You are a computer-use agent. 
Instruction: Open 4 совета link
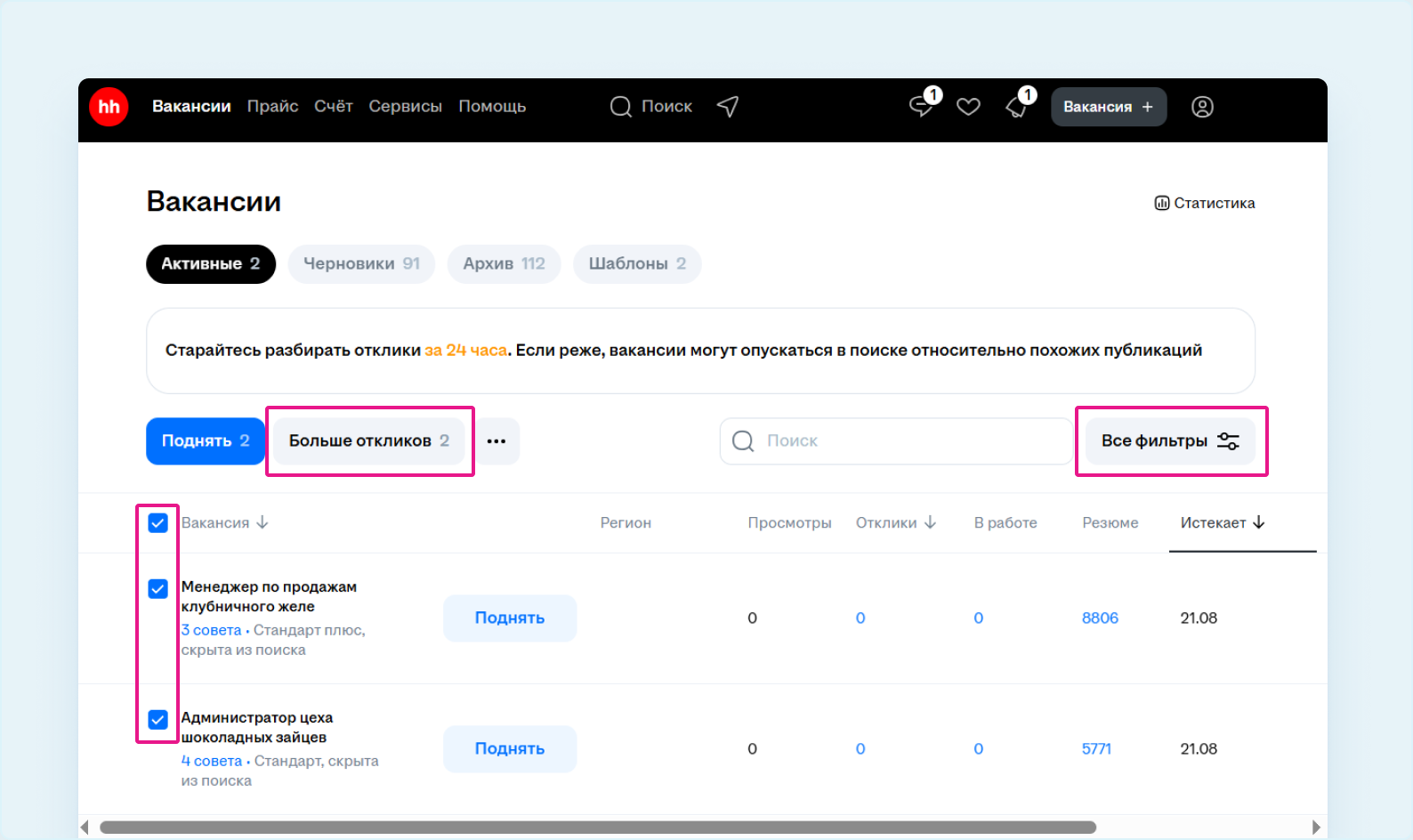point(212,761)
